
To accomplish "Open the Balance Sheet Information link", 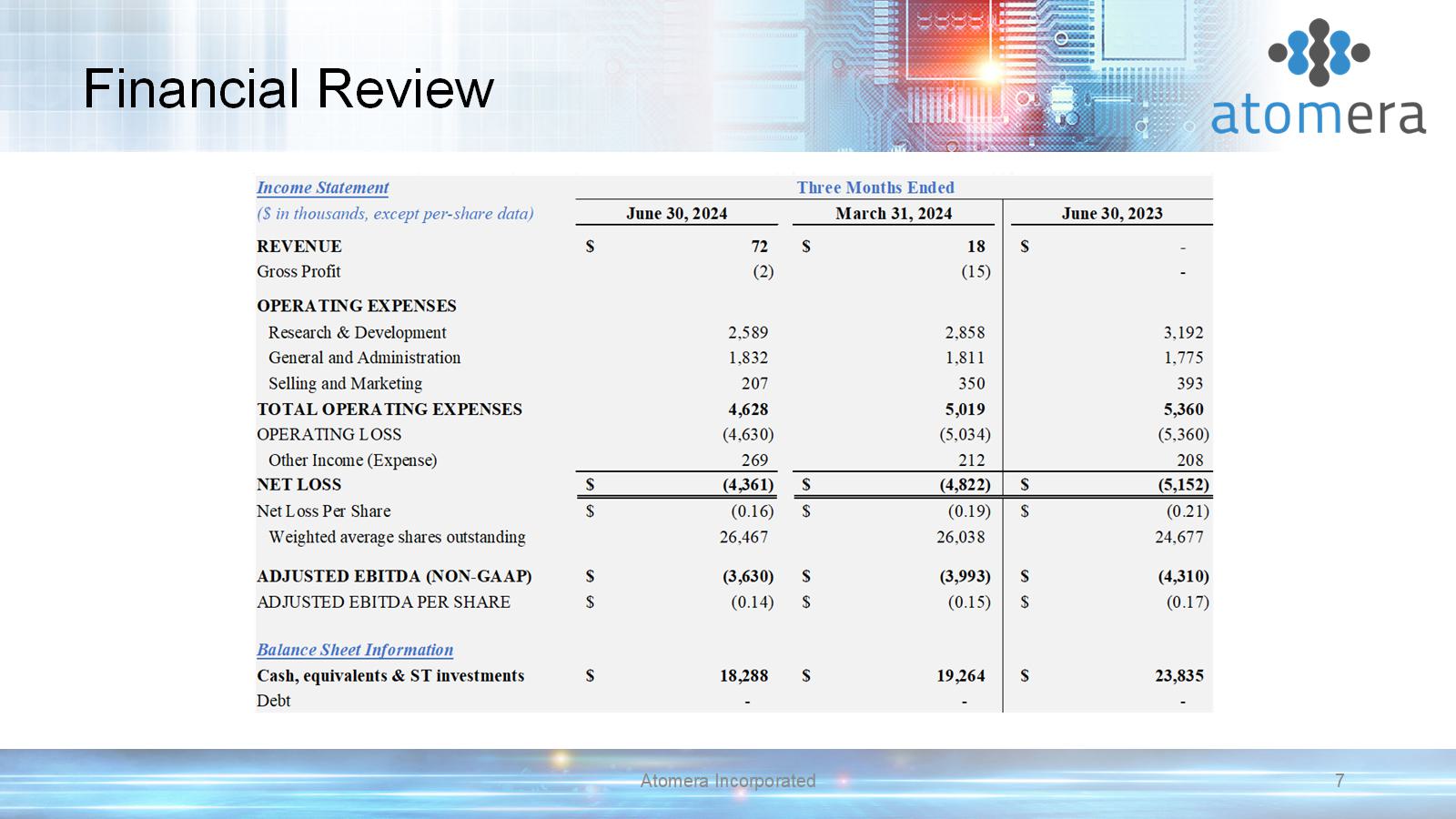I will [x=354, y=650].
